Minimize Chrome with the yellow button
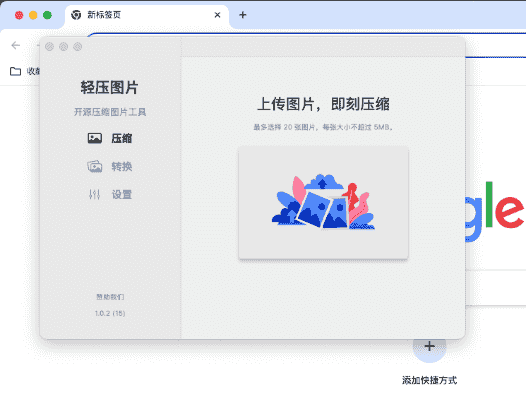This screenshot has width=527, height=393. [33, 15]
